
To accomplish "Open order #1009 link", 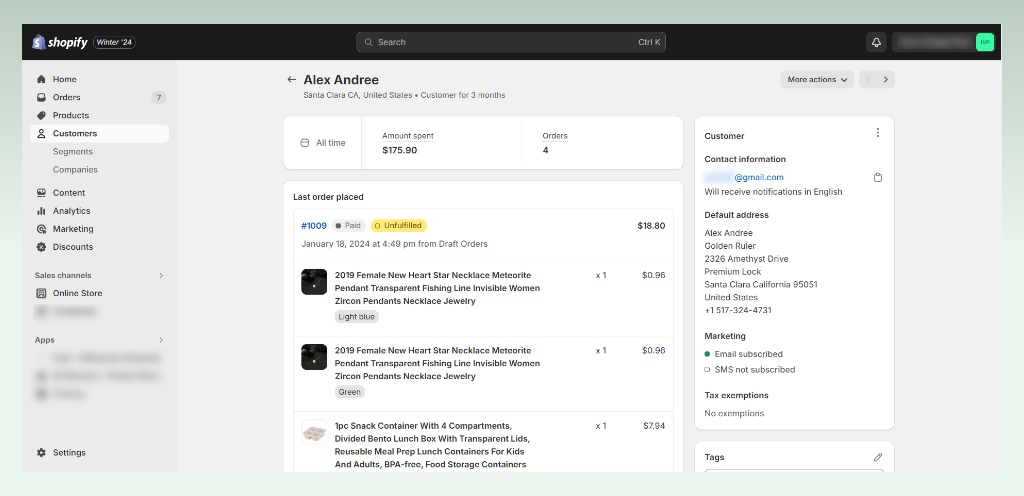I will 313,226.
